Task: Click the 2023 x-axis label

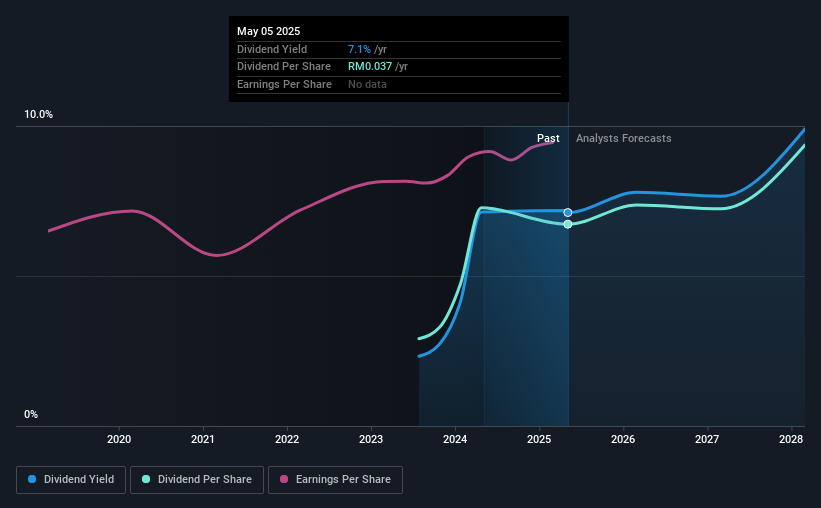Action: 371,439
